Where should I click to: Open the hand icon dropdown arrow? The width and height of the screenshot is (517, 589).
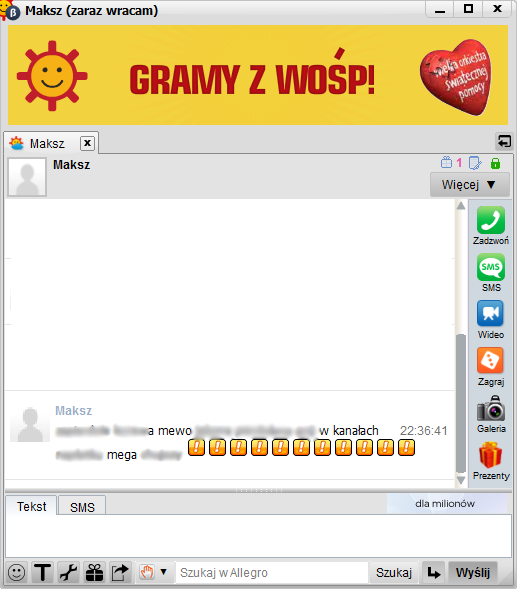tap(163, 572)
